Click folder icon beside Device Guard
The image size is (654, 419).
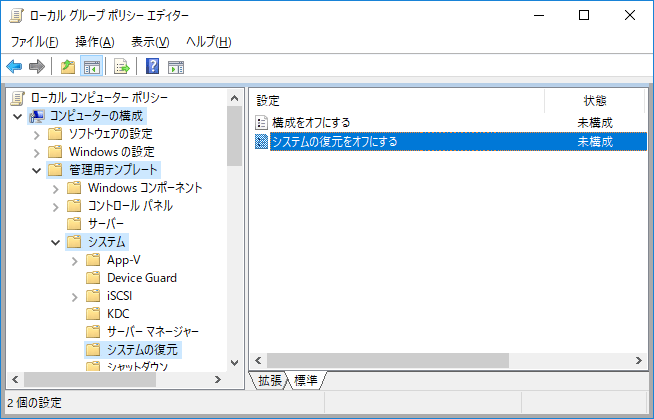[93, 278]
